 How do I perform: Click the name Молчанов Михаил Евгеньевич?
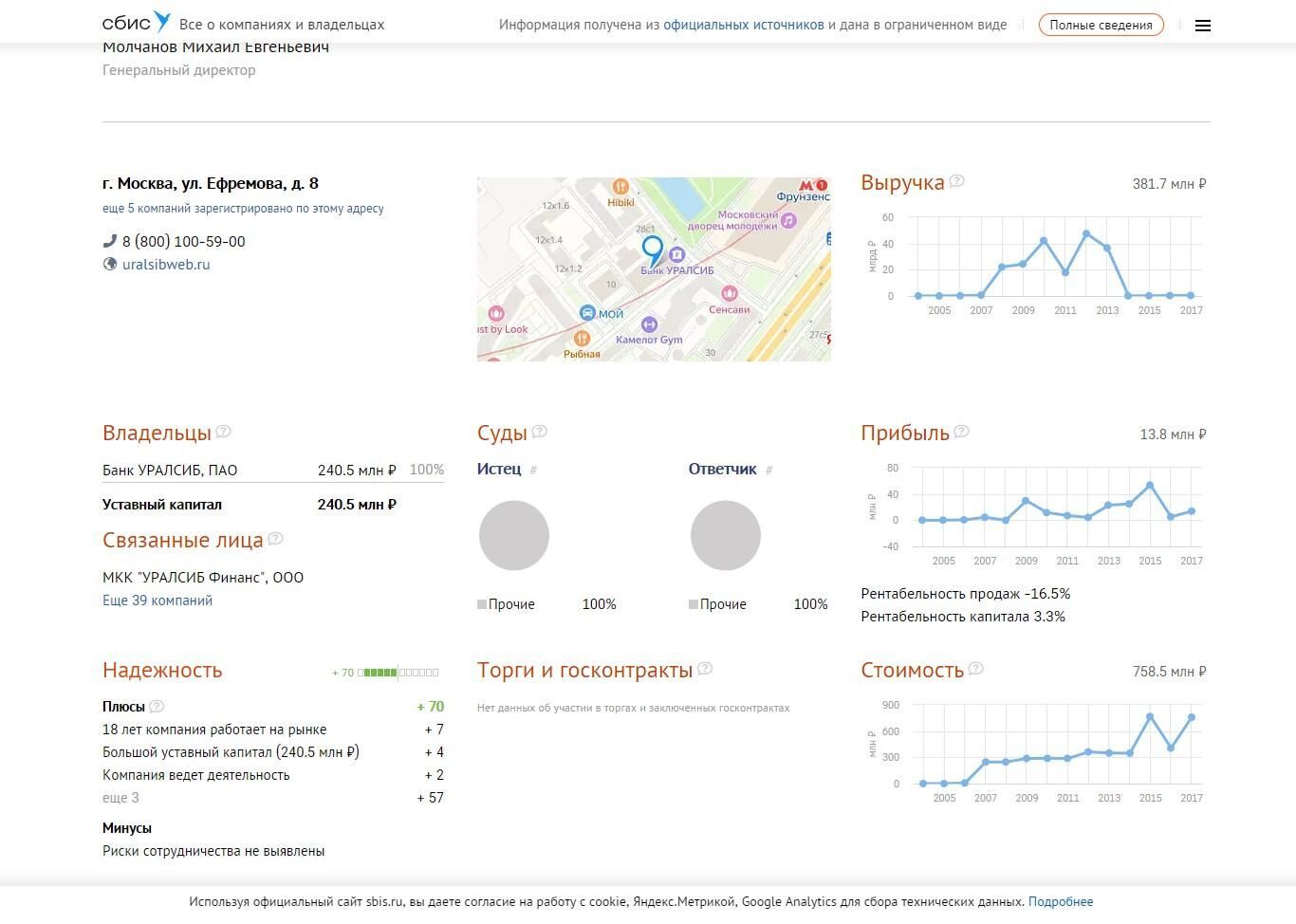(x=216, y=46)
